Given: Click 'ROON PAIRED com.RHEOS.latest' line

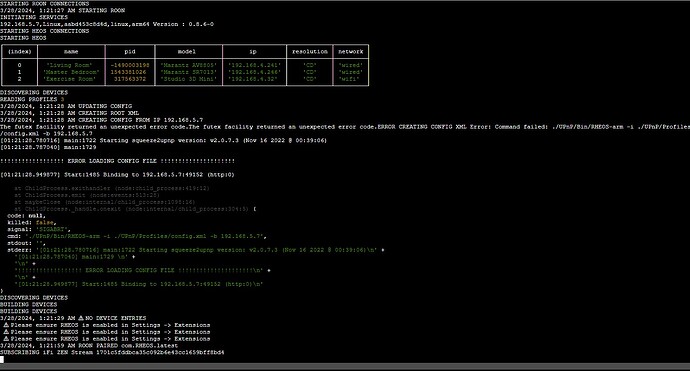Looking at the screenshot, I should tap(89, 345).
